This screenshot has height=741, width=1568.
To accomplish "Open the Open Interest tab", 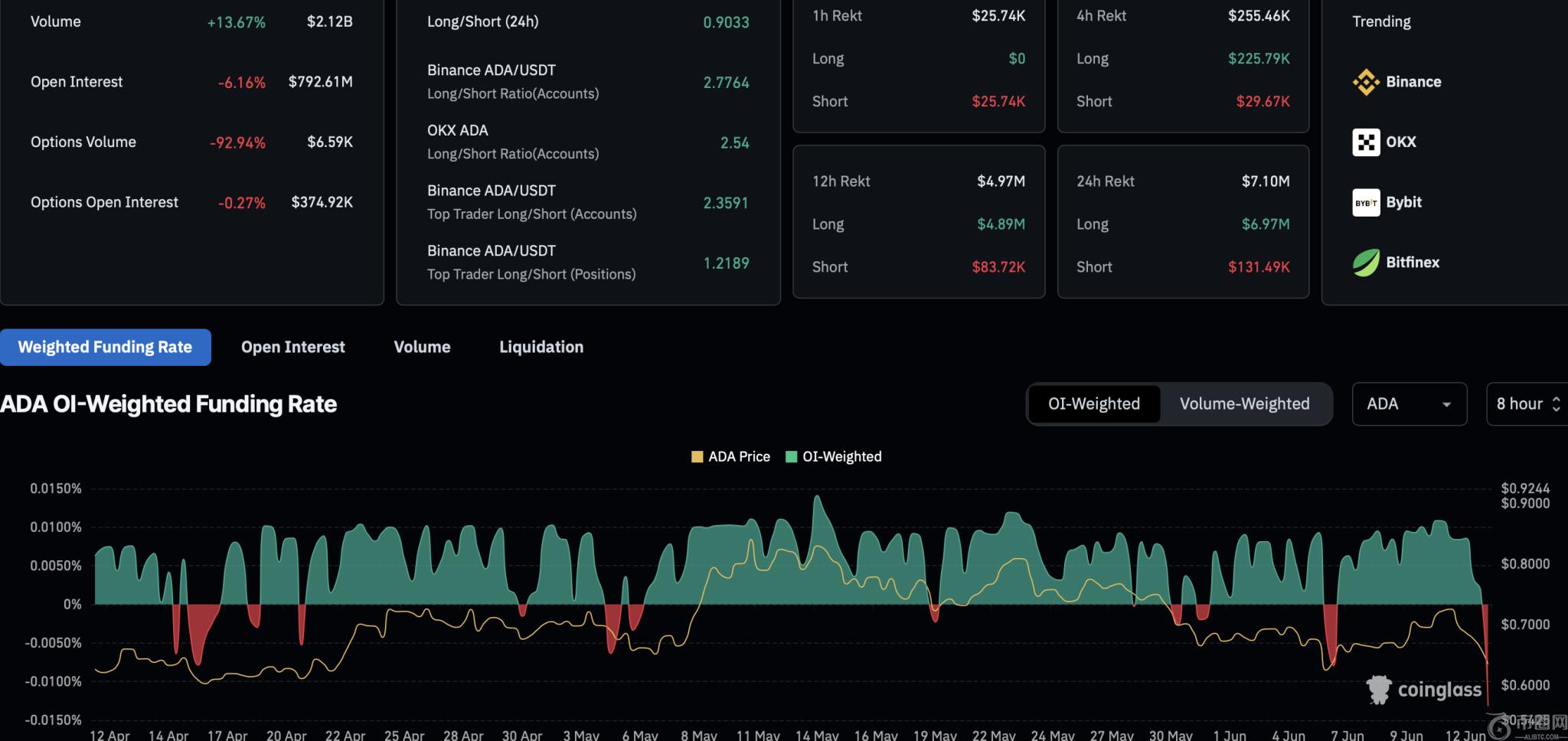I will [x=292, y=348].
